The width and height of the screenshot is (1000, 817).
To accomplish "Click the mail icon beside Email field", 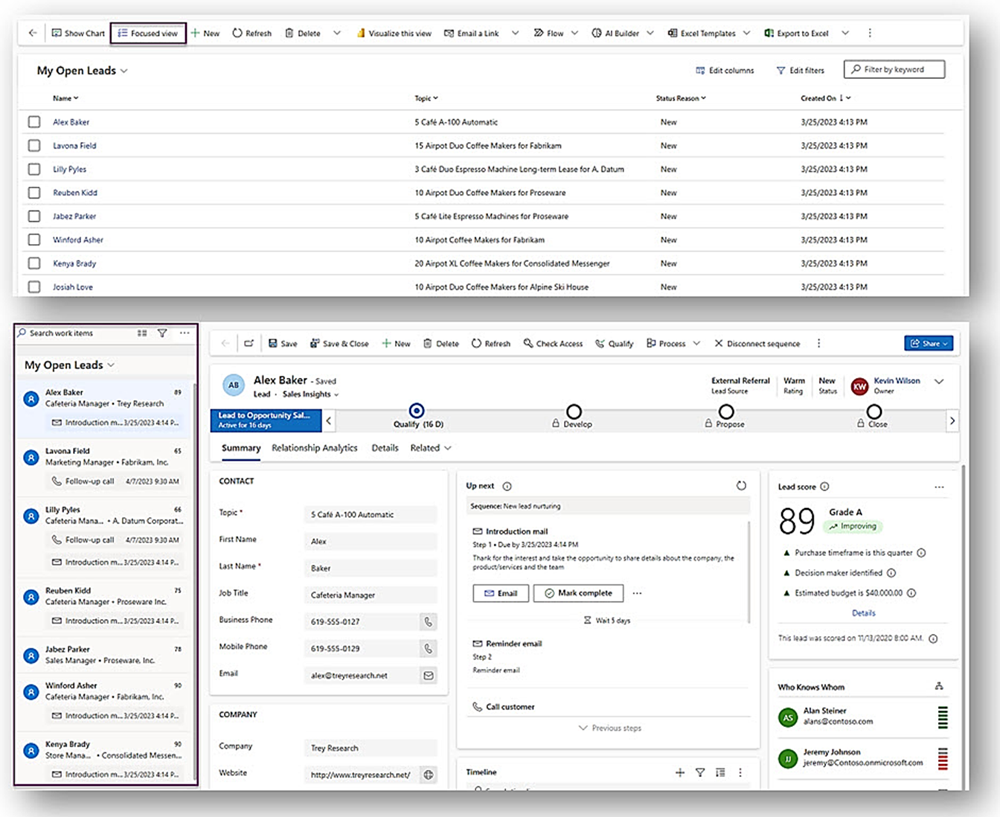I will point(428,675).
